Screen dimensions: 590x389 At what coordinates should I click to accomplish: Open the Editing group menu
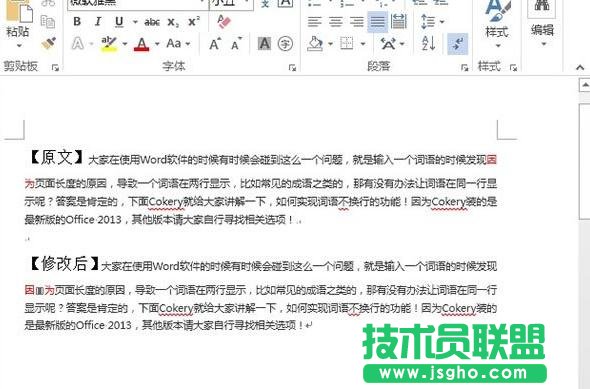542,23
